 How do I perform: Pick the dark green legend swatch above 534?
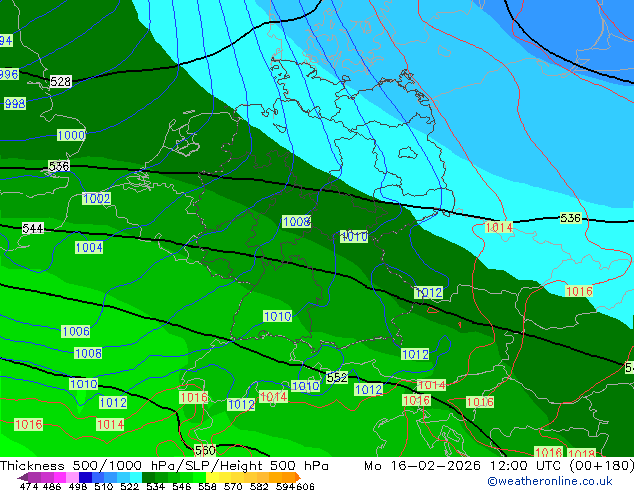click(x=148, y=477)
